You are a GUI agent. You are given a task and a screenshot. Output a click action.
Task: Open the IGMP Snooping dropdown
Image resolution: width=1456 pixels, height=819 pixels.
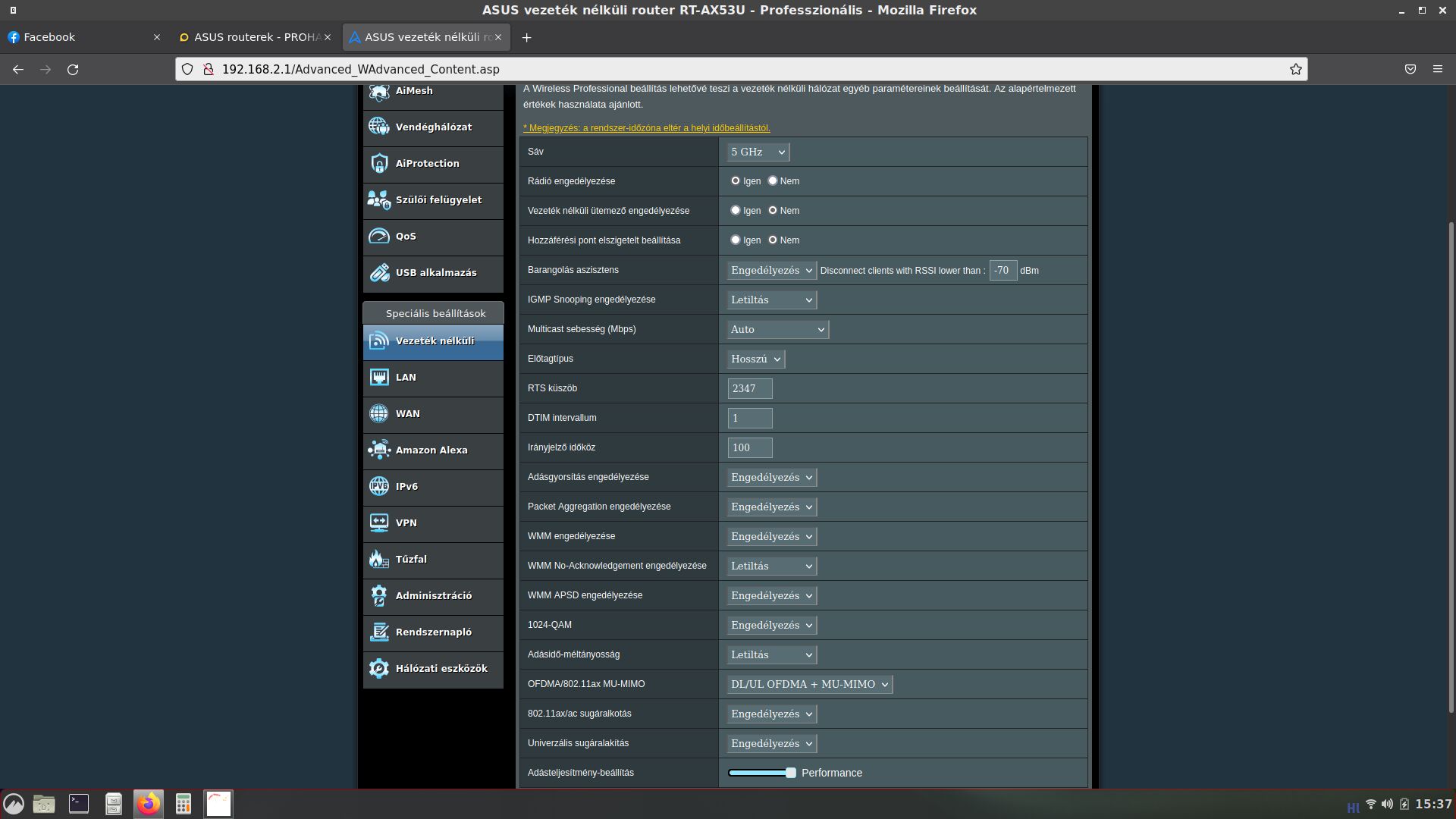(771, 300)
